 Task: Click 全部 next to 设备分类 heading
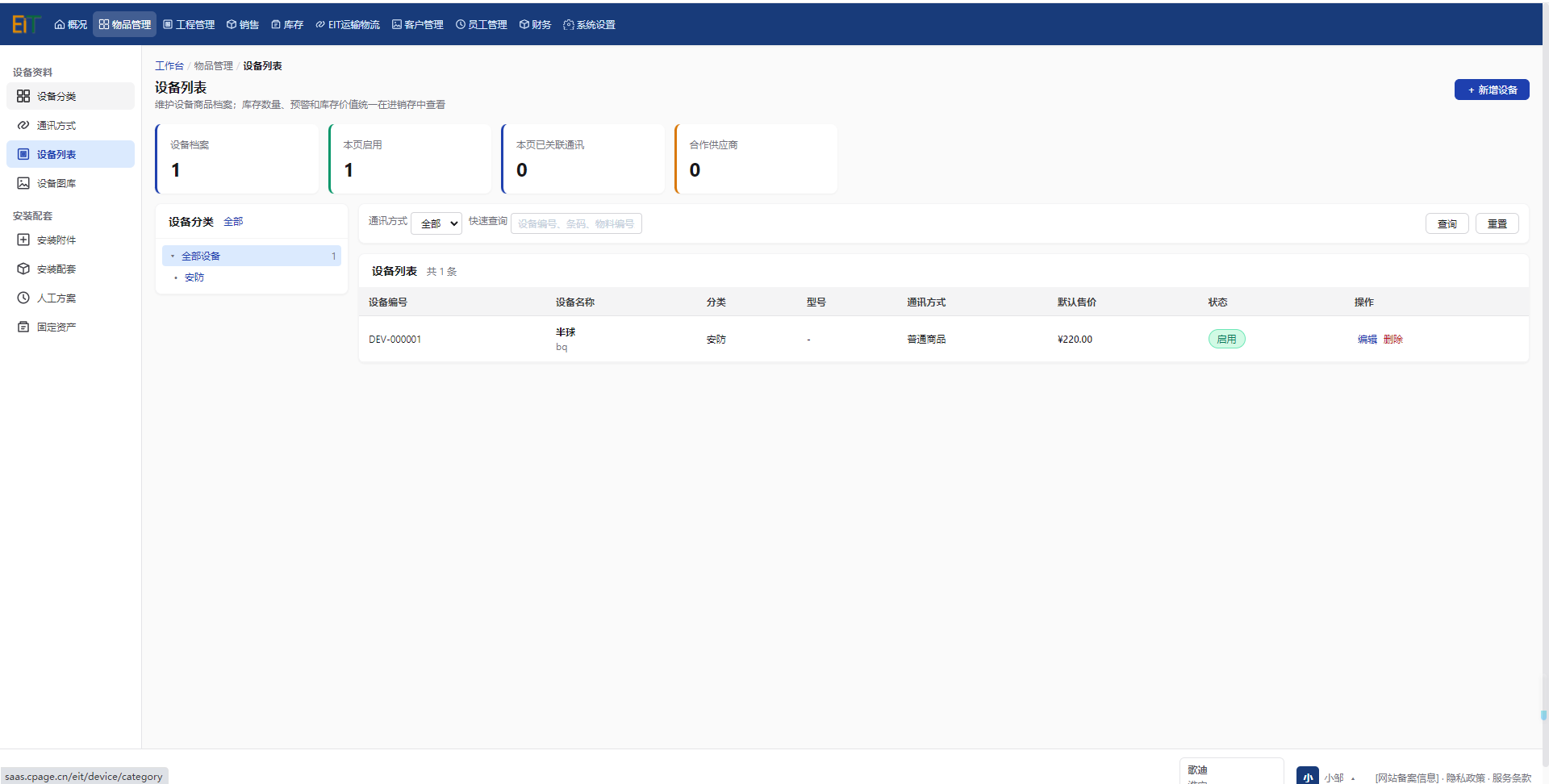[x=233, y=222]
